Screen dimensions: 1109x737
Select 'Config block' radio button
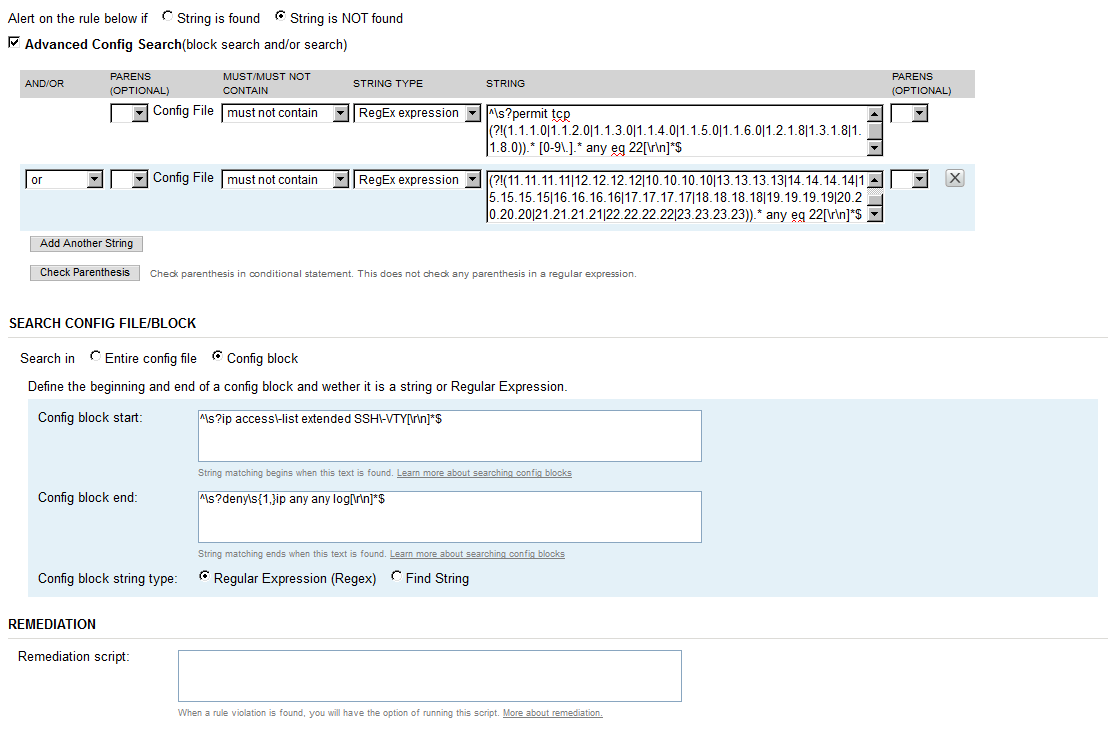[217, 356]
